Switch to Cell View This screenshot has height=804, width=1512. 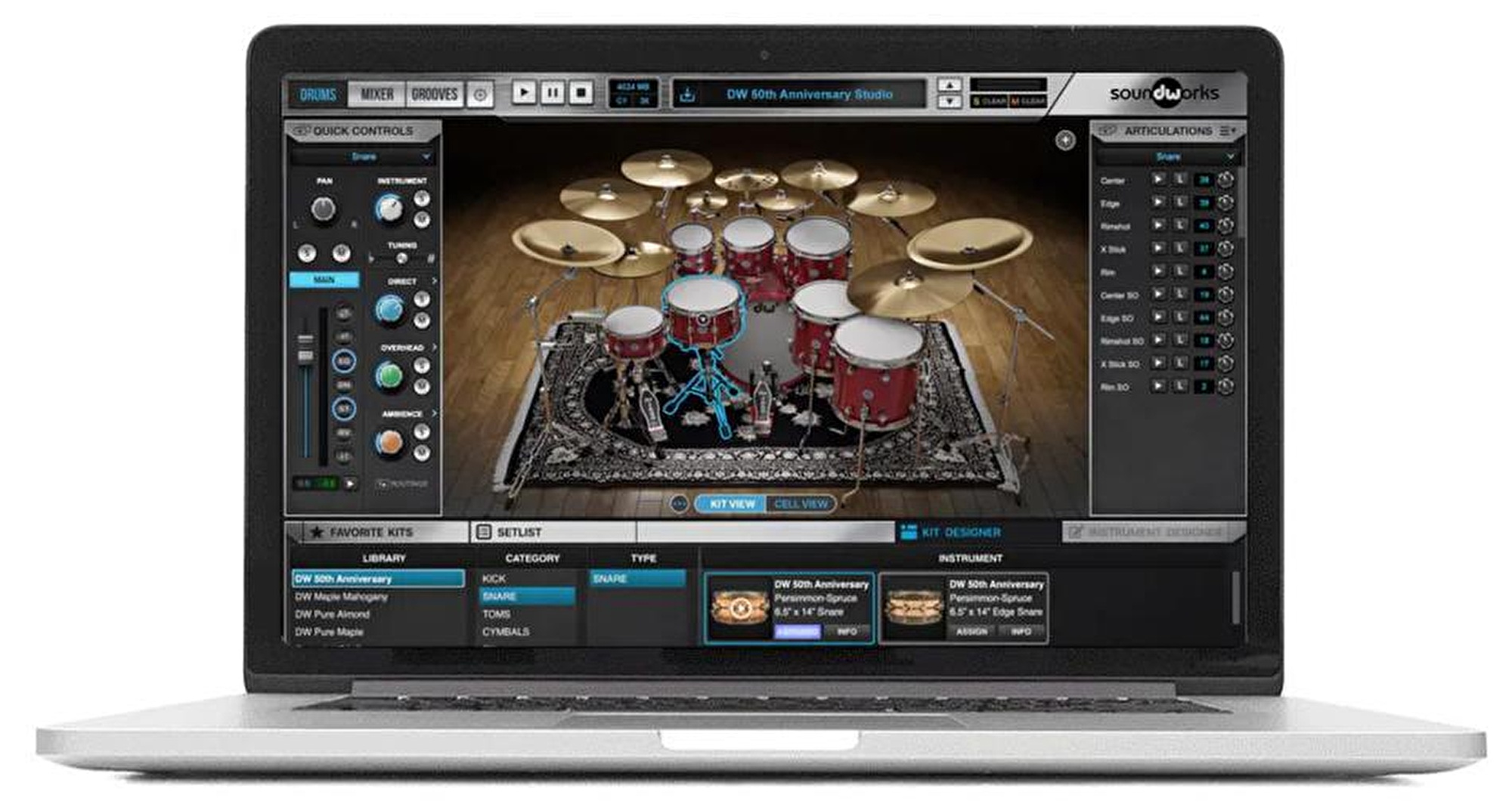801,503
